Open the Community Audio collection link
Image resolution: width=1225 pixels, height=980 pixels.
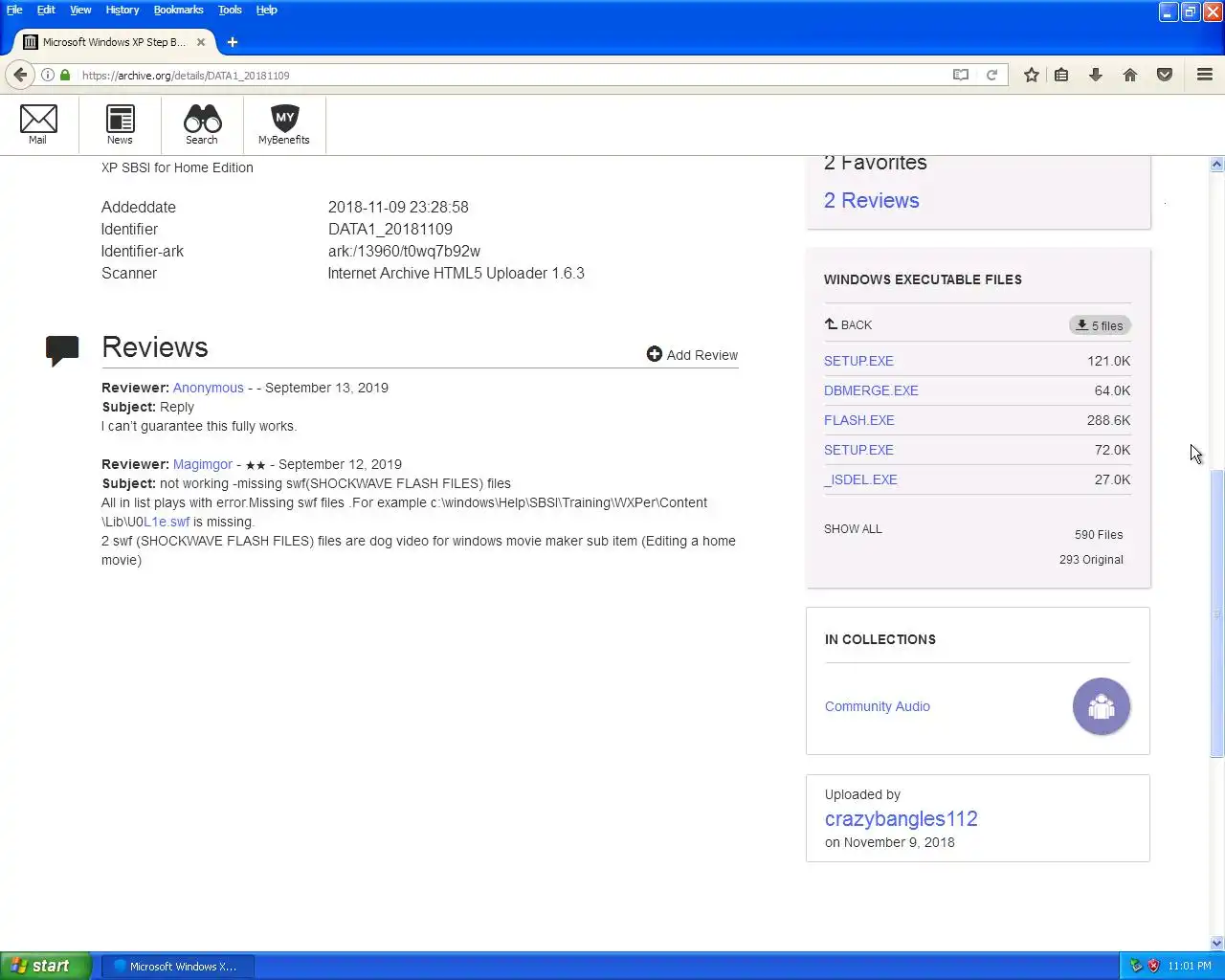click(878, 706)
